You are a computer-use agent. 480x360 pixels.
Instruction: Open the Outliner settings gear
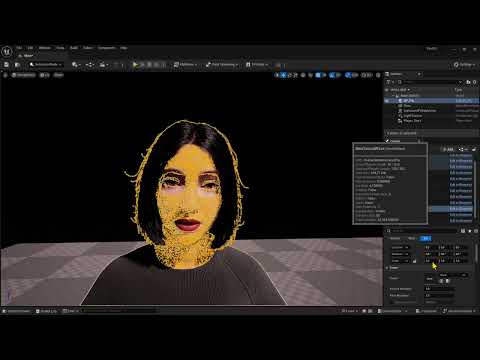pyautogui.click(x=475, y=82)
